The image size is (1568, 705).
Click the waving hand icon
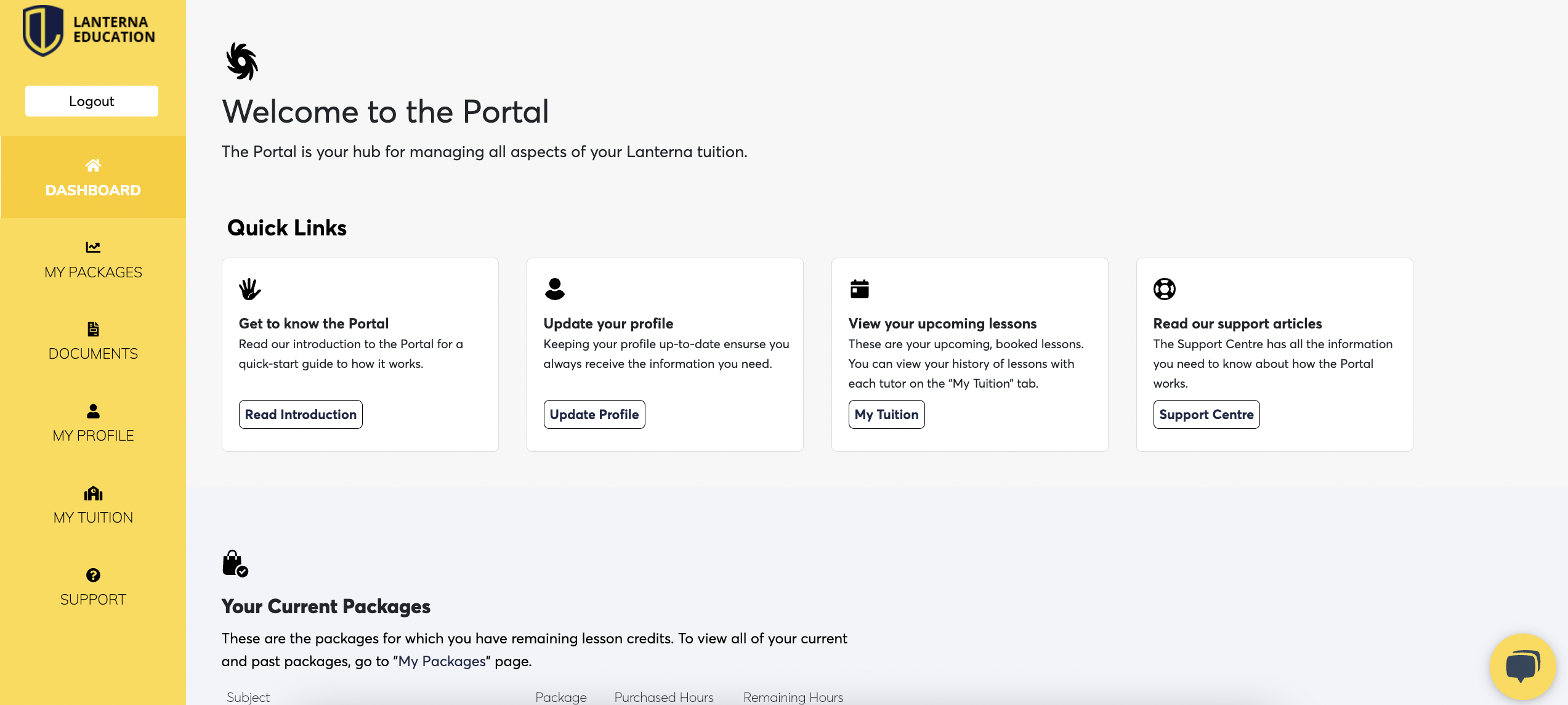click(249, 288)
